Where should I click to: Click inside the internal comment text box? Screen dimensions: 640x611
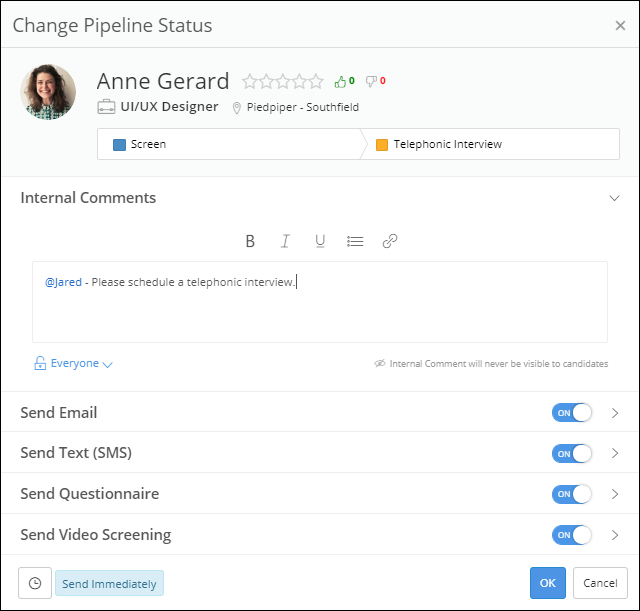[x=320, y=310]
